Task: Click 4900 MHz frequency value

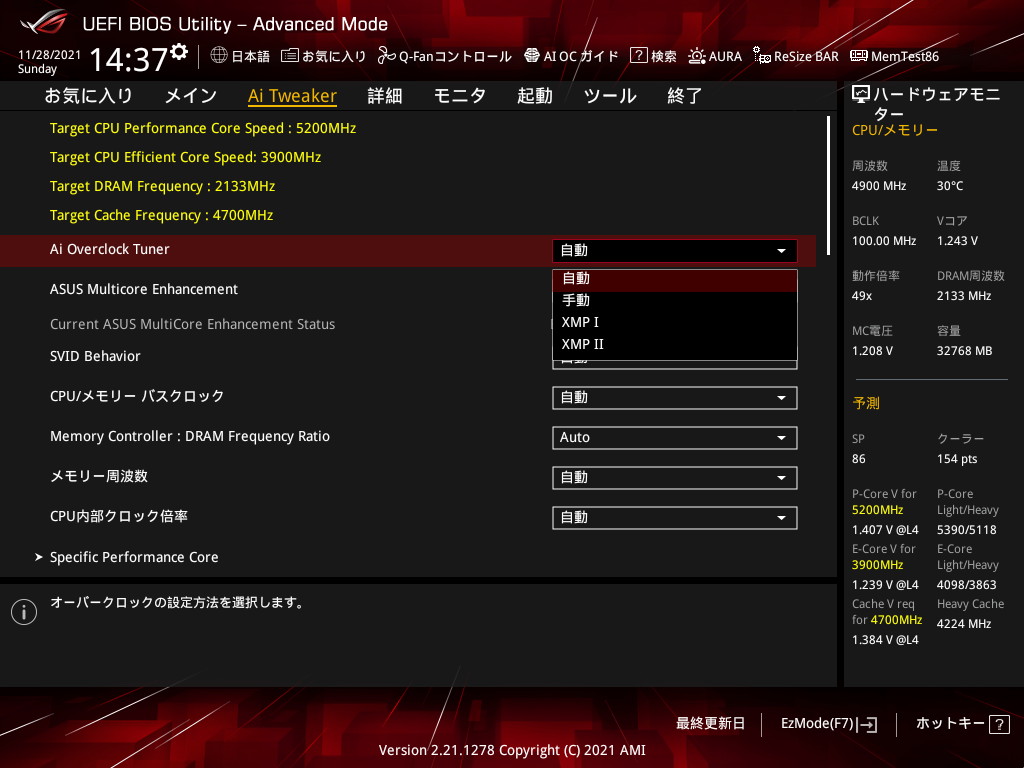Action: 879,186
